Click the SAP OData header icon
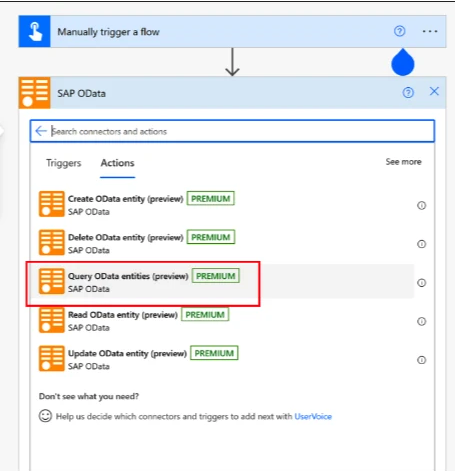Image resolution: width=455 pixels, height=471 pixels. [x=34, y=93]
